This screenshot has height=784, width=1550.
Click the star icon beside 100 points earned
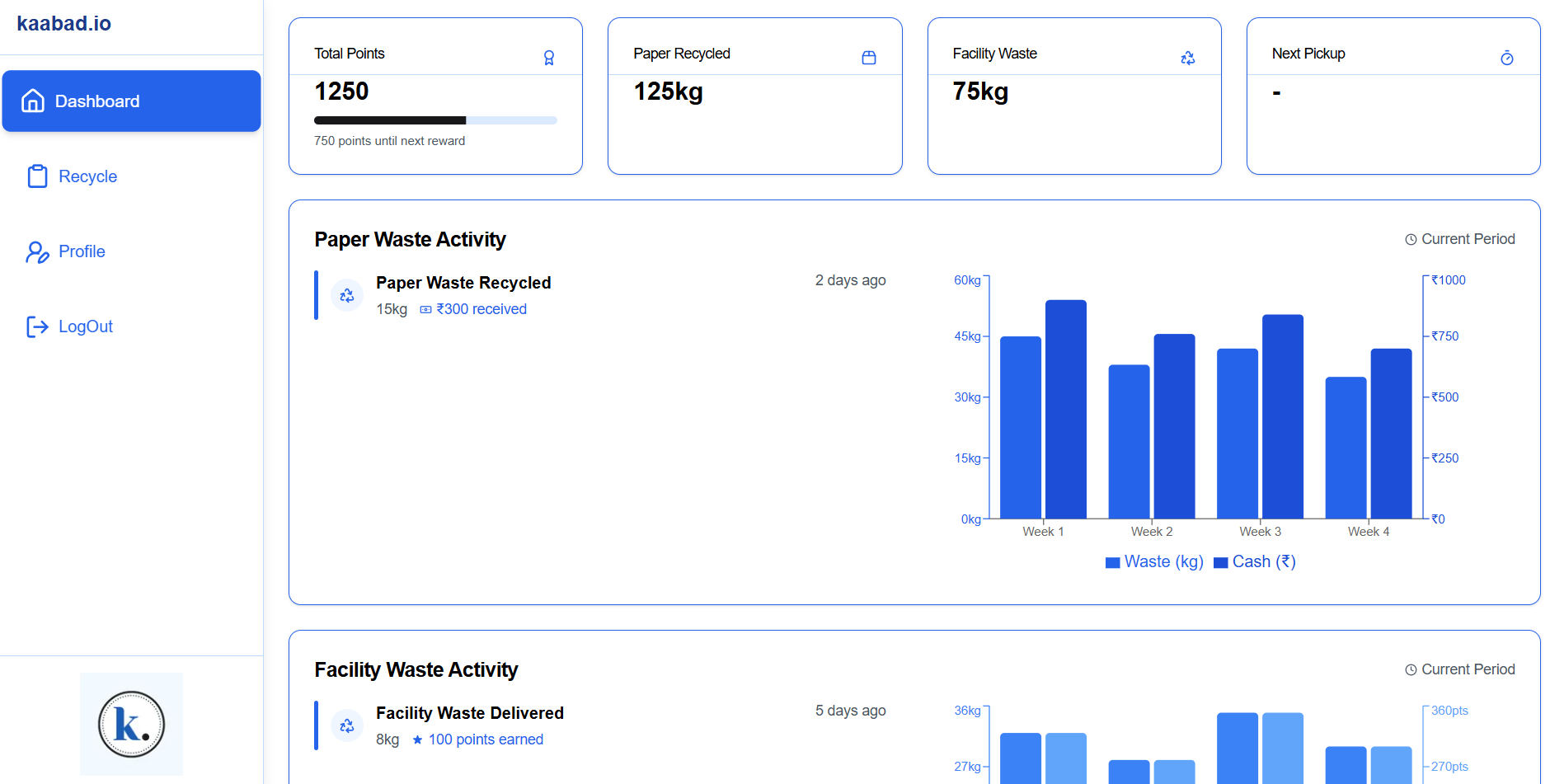(418, 739)
